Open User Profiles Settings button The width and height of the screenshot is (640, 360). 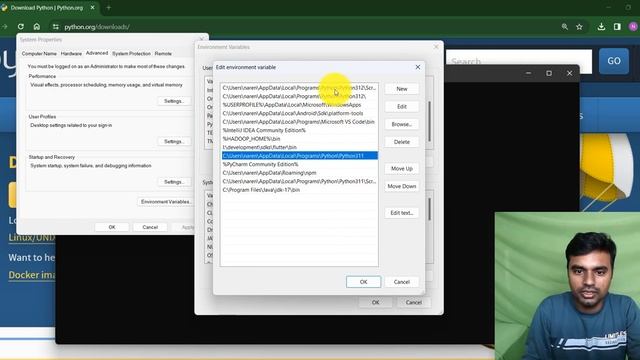pos(174,141)
